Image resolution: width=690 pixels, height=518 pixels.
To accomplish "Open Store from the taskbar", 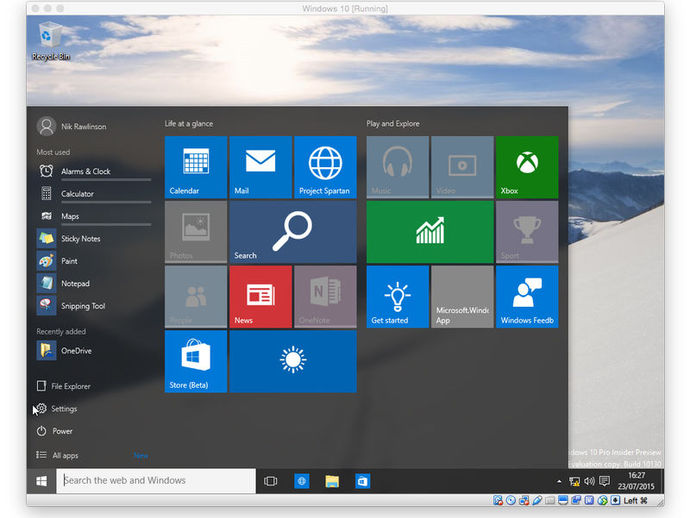I will coord(362,481).
